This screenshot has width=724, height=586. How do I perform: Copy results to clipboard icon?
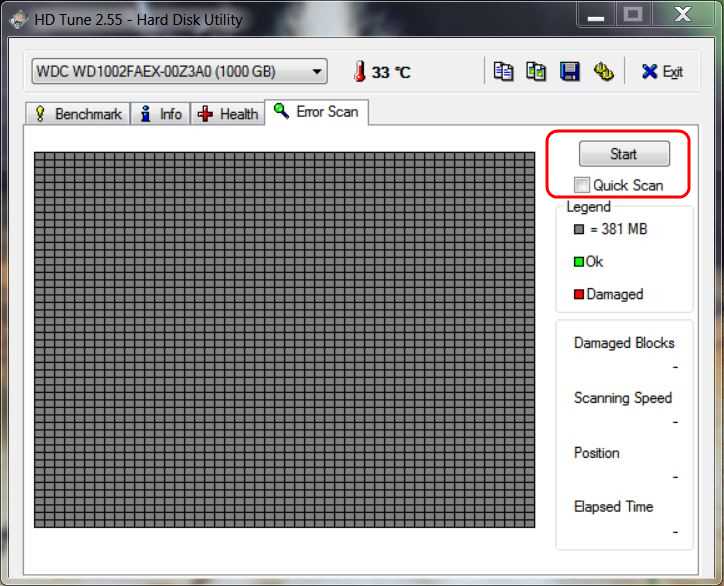click(503, 72)
